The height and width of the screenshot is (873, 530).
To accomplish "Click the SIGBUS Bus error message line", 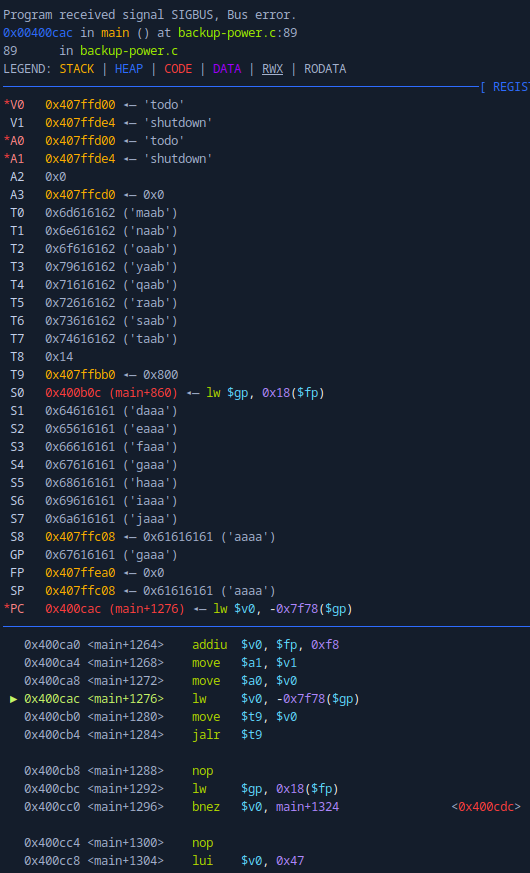I will (150, 15).
